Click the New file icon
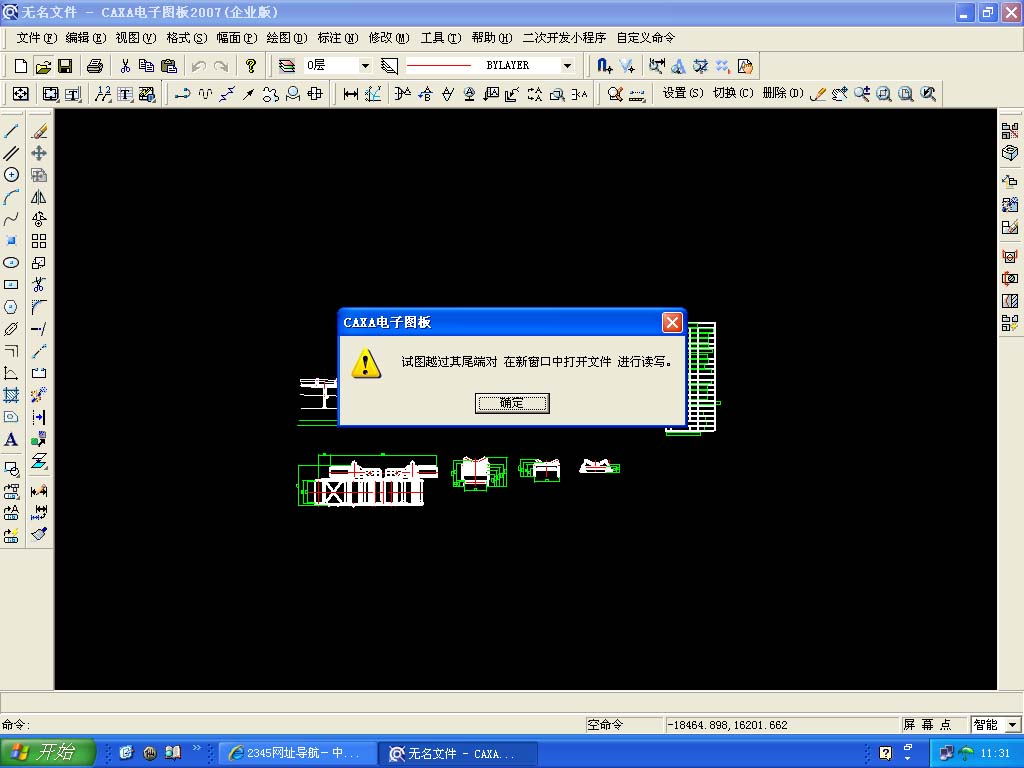 [x=21, y=65]
